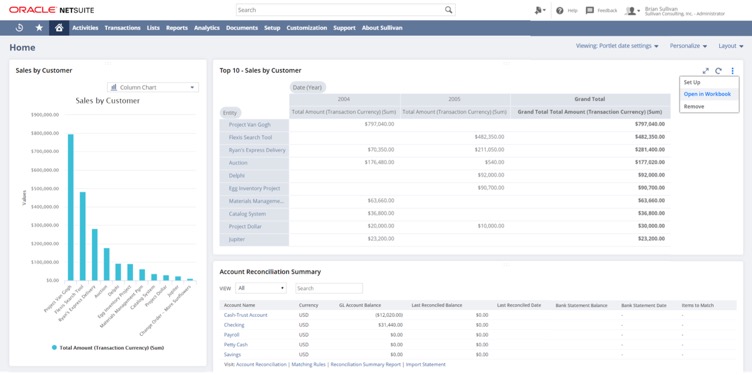Open the Reports menu

[177, 28]
